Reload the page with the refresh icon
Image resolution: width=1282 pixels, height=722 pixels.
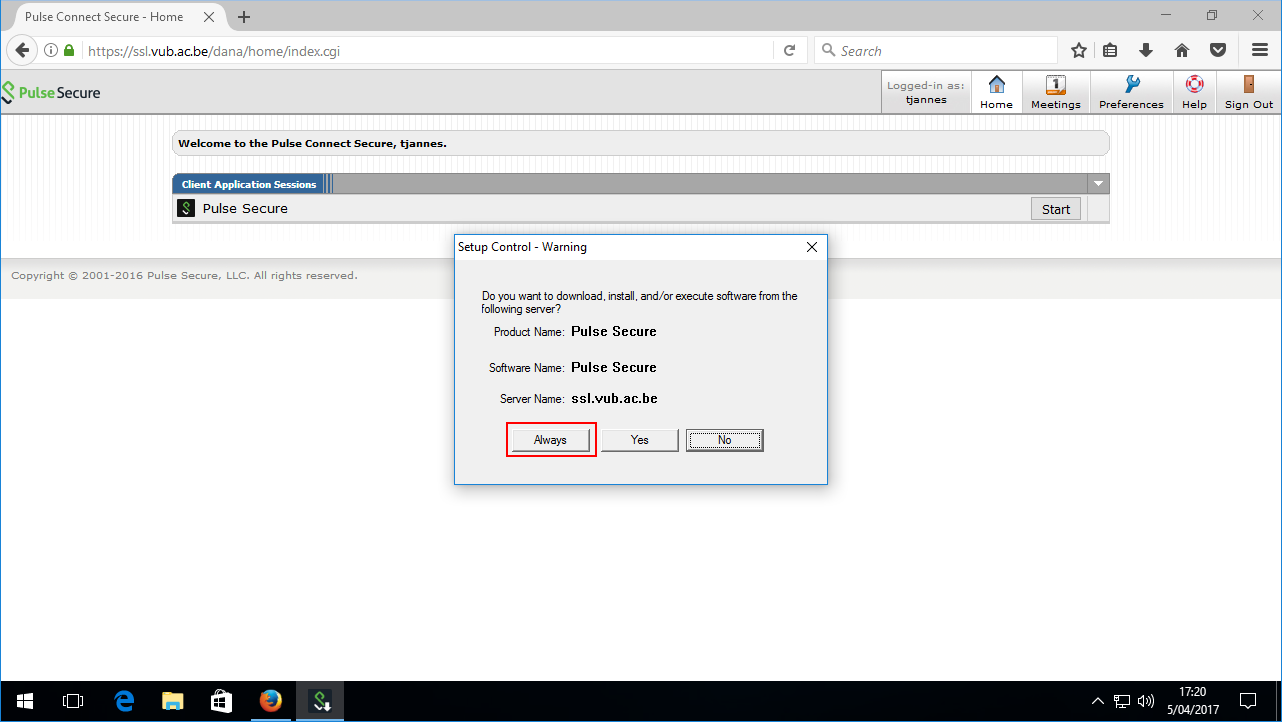(789, 50)
